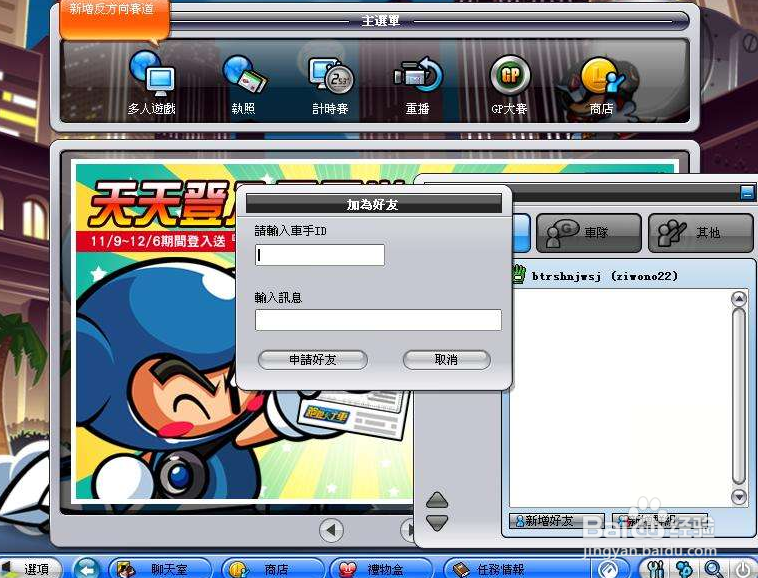
Task: Click the 輸入訊息 message field
Action: pyautogui.click(x=378, y=320)
